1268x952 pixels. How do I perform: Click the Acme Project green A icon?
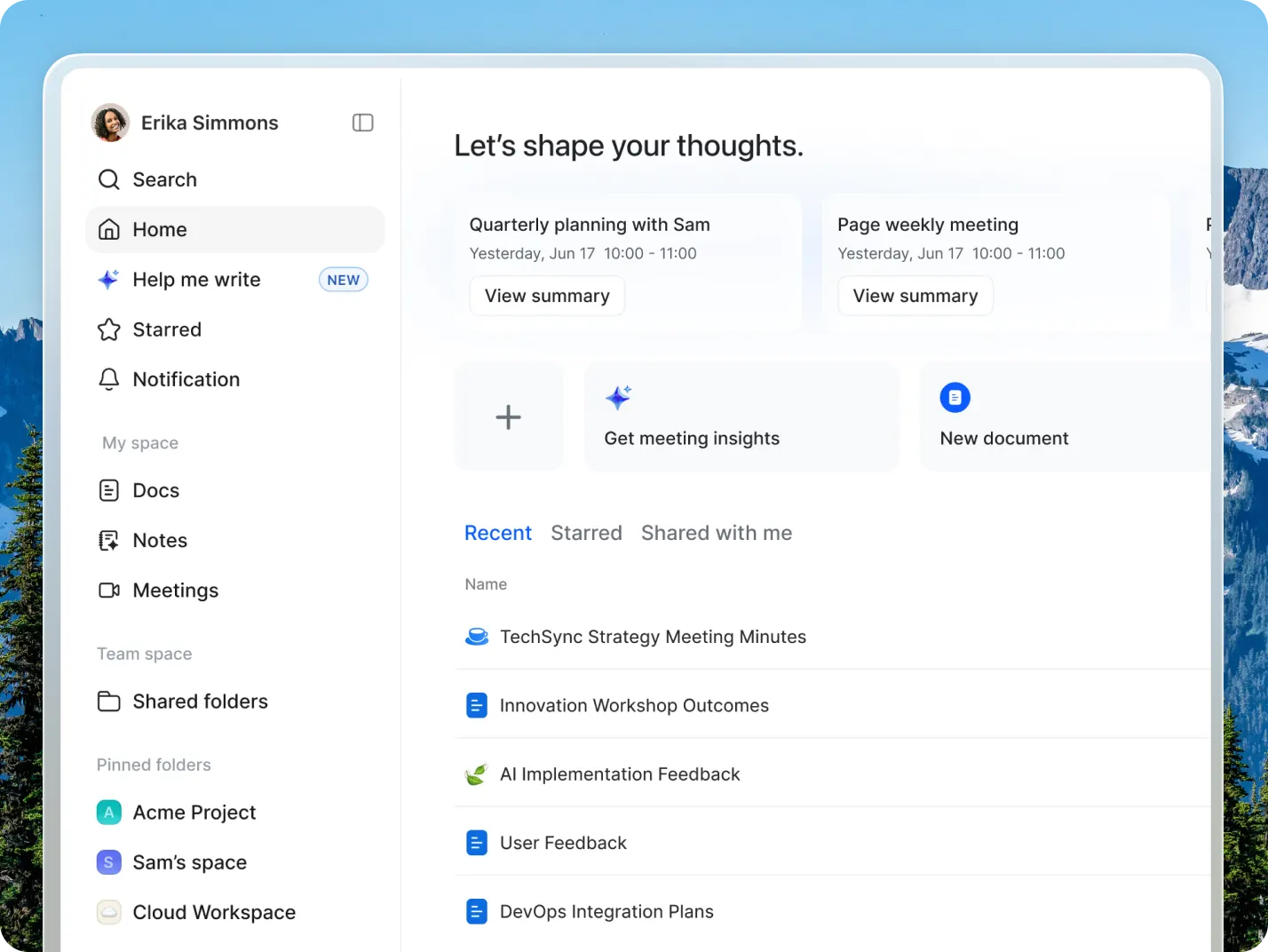pos(108,813)
